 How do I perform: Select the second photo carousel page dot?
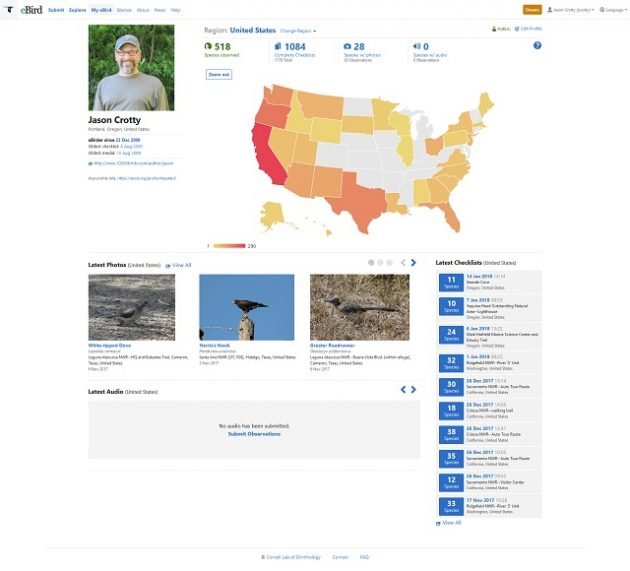click(380, 262)
